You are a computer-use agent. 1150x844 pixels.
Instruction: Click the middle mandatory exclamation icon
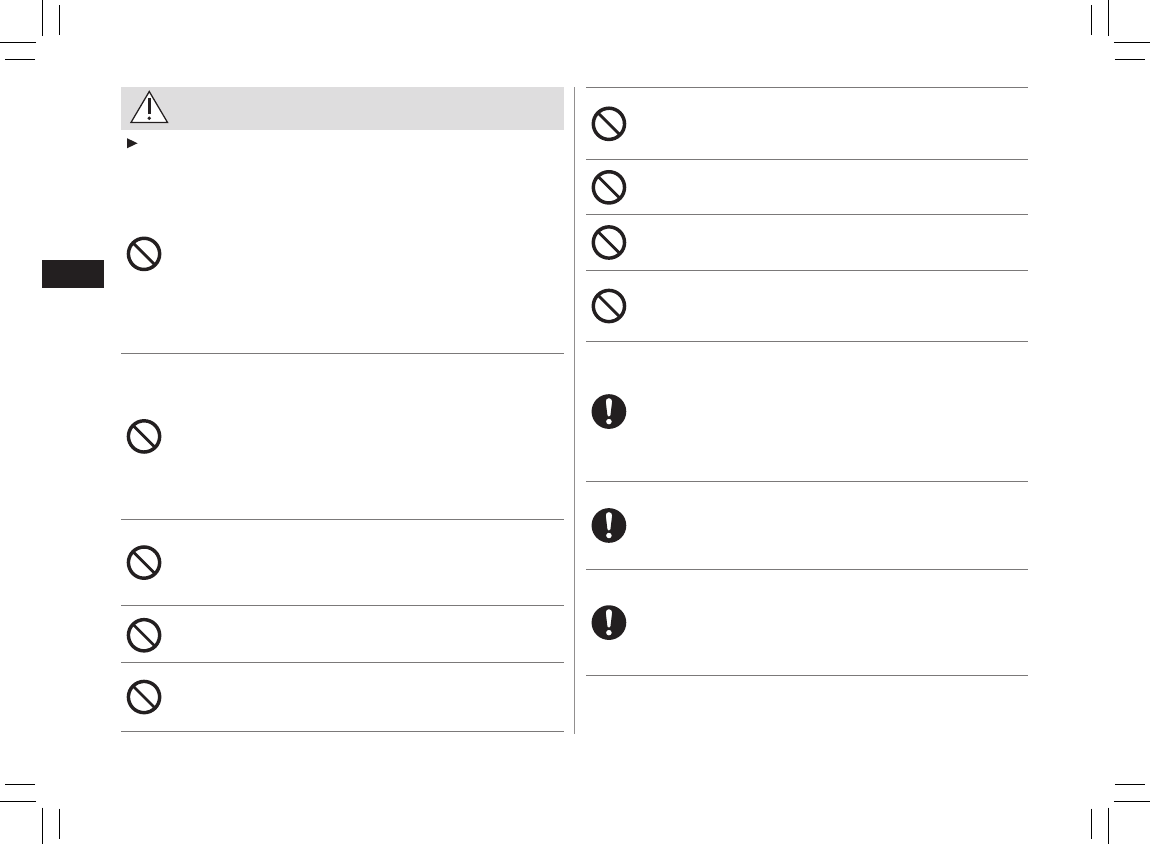tap(609, 526)
